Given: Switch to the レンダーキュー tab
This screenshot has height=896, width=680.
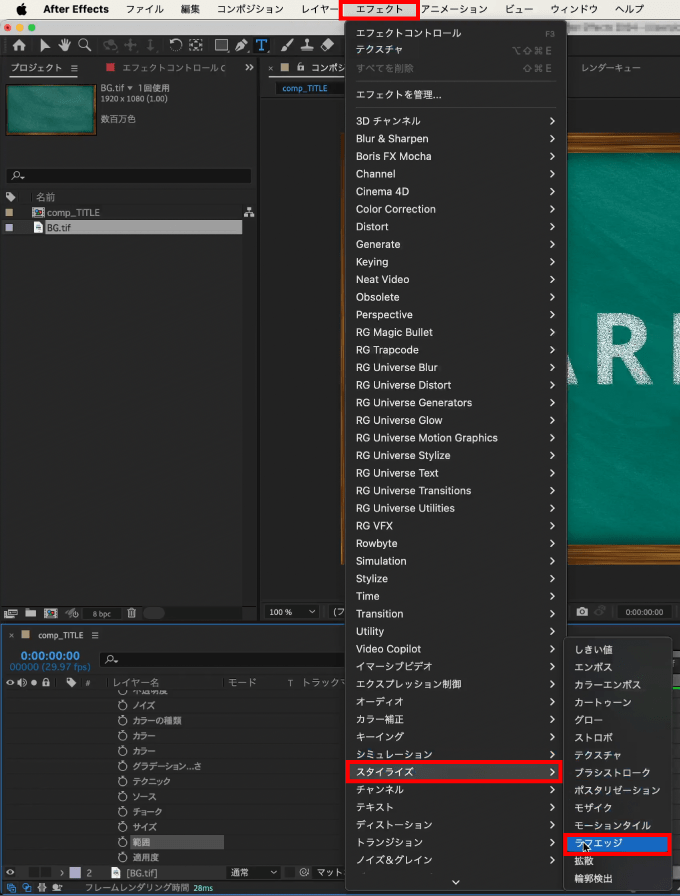Looking at the screenshot, I should [x=610, y=67].
